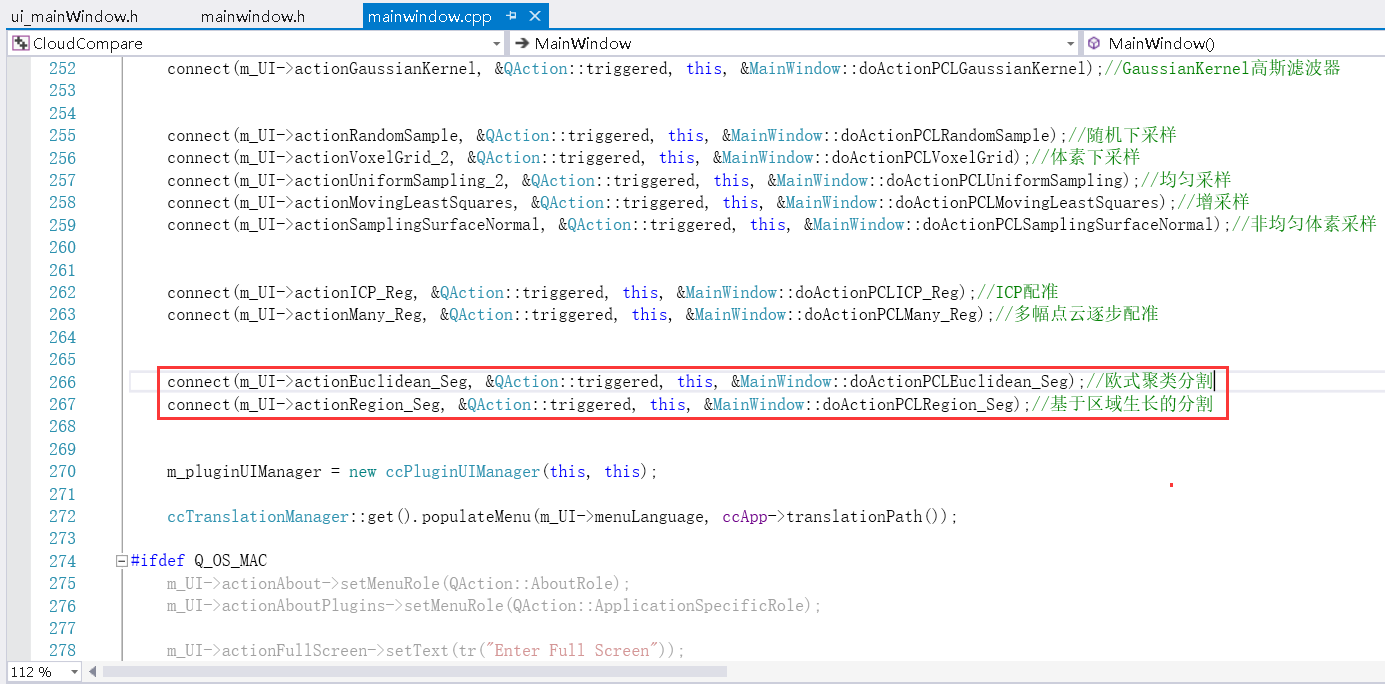Click the purple method icon beside MainWindow()
Image resolution: width=1385 pixels, height=684 pixels.
pos(1092,43)
